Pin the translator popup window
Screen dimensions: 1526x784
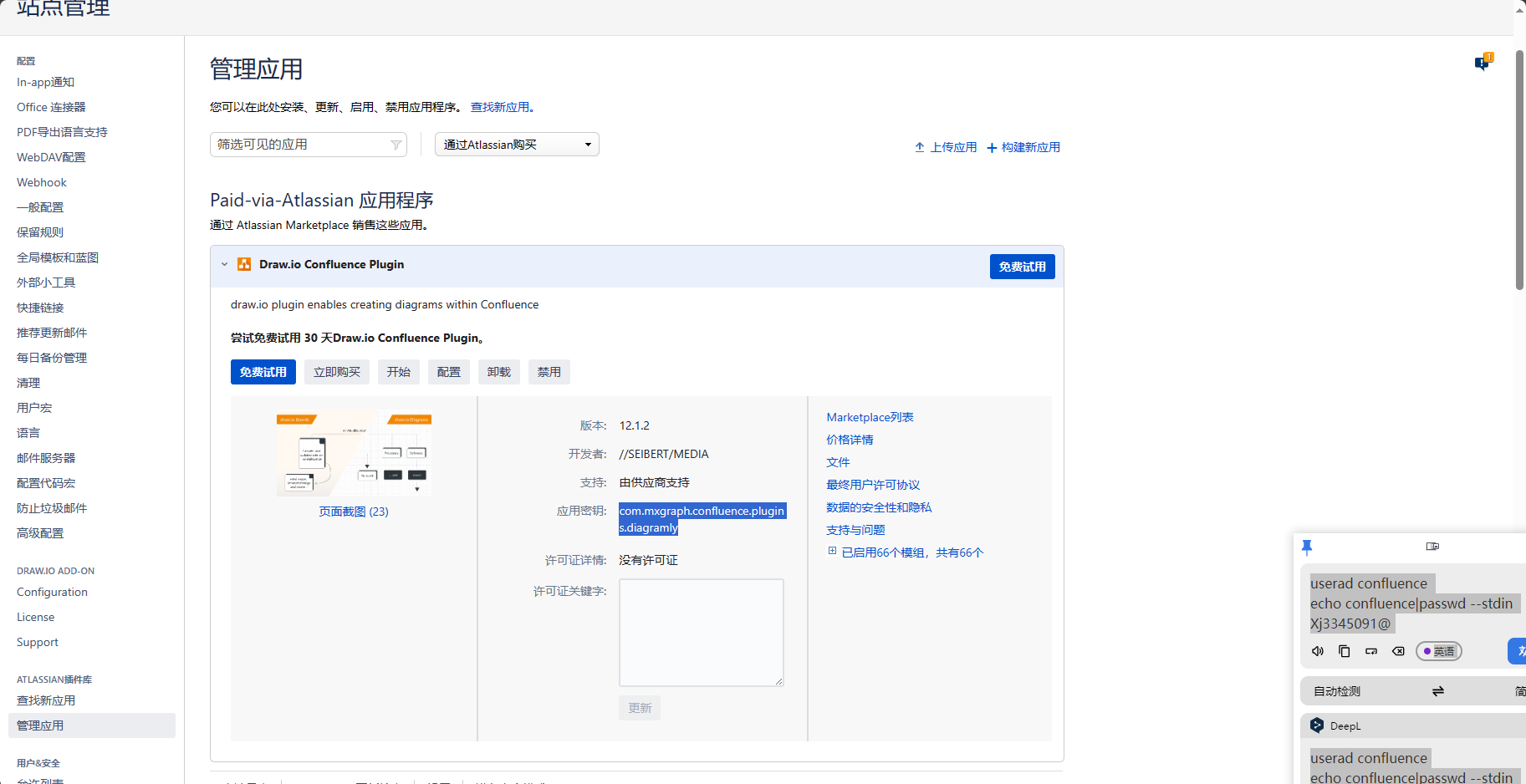[x=1307, y=547]
